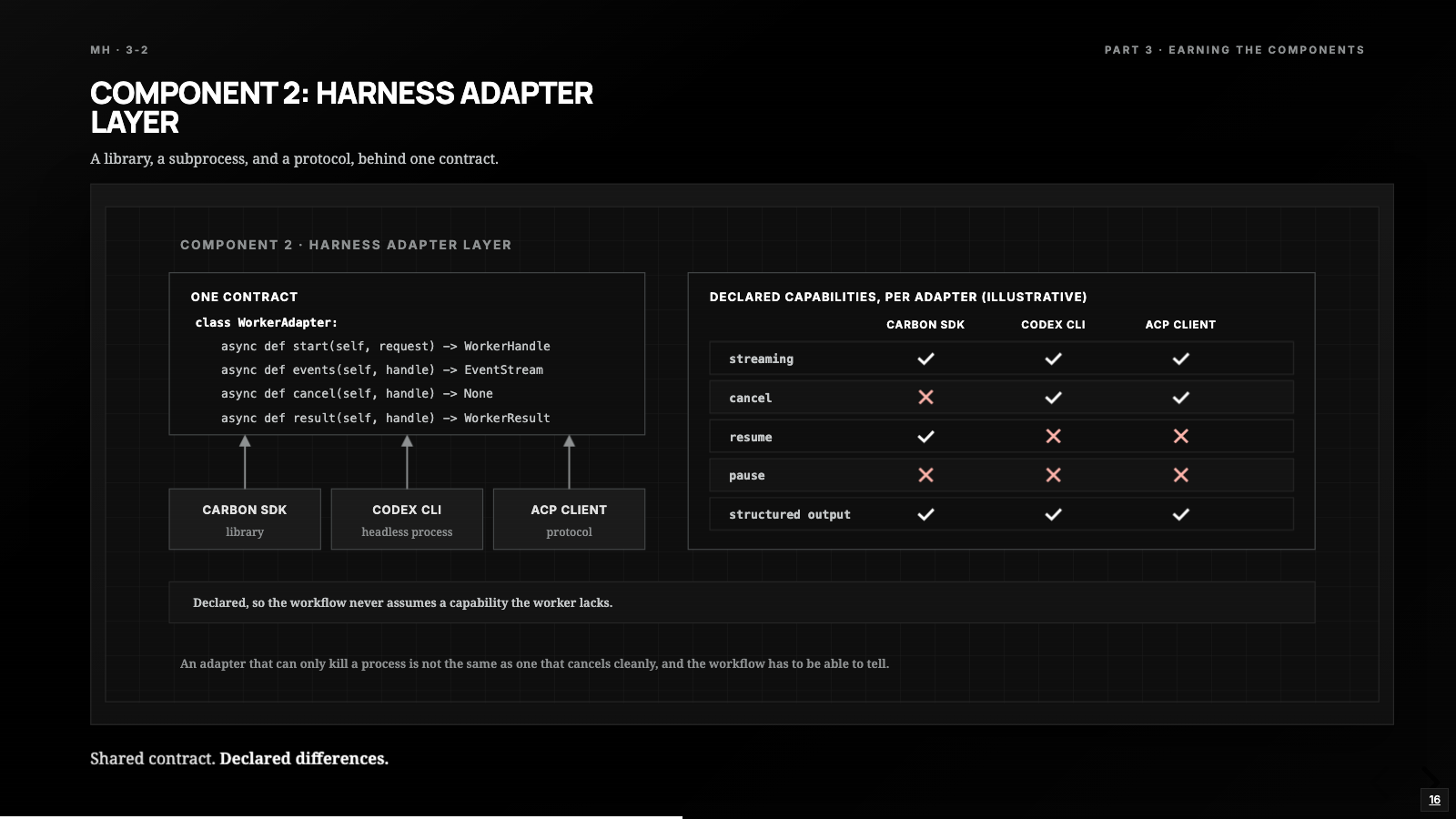The width and height of the screenshot is (1456, 819).
Task: Click the cancel checkmark under CODEX CLI
Action: click(1053, 398)
